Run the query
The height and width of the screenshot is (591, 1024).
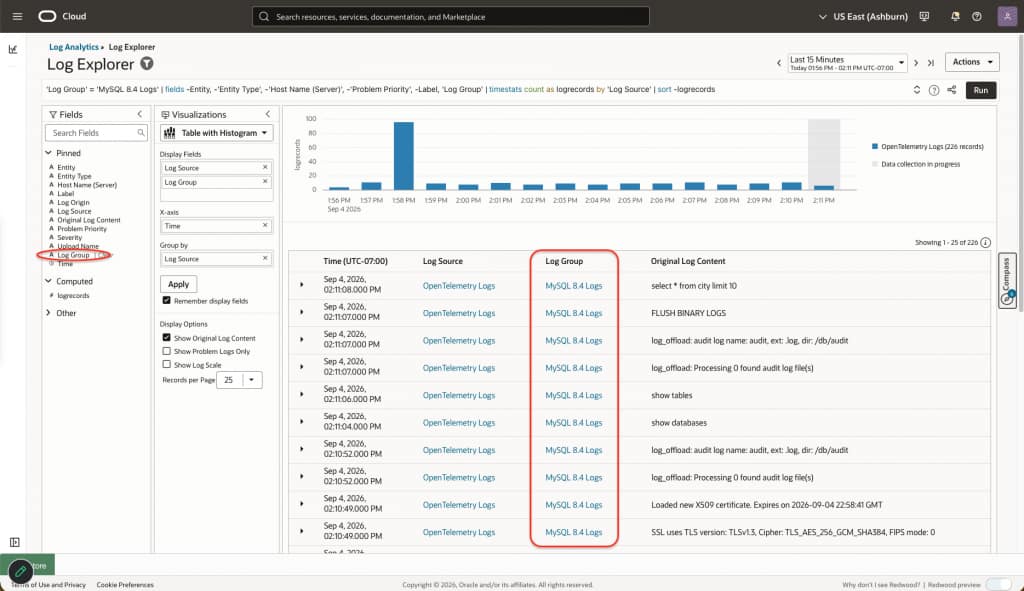980,90
